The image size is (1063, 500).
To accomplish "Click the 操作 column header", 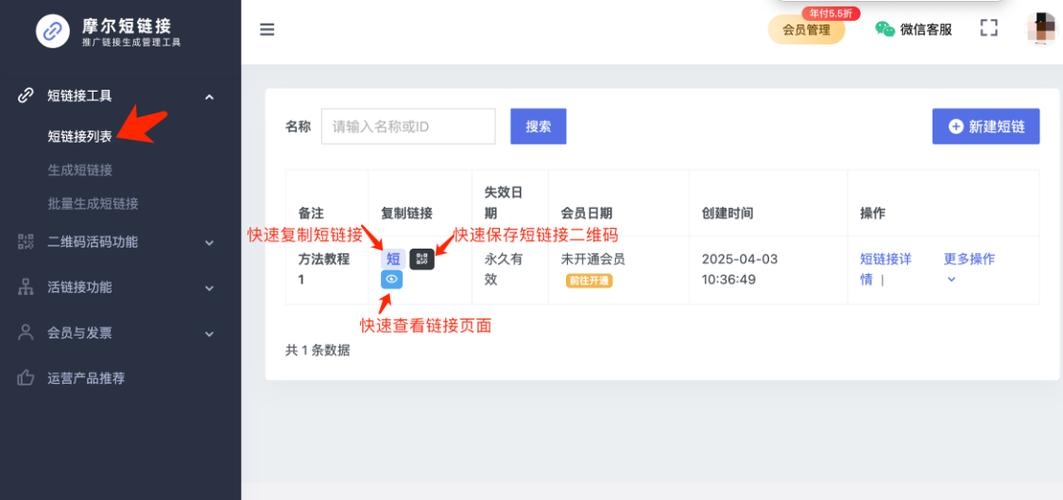I will [x=873, y=213].
